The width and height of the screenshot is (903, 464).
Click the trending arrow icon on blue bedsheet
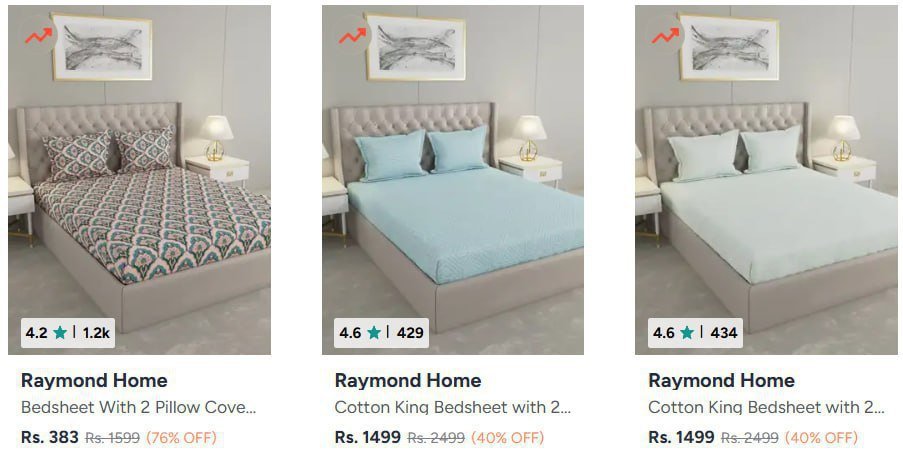tap(352, 36)
